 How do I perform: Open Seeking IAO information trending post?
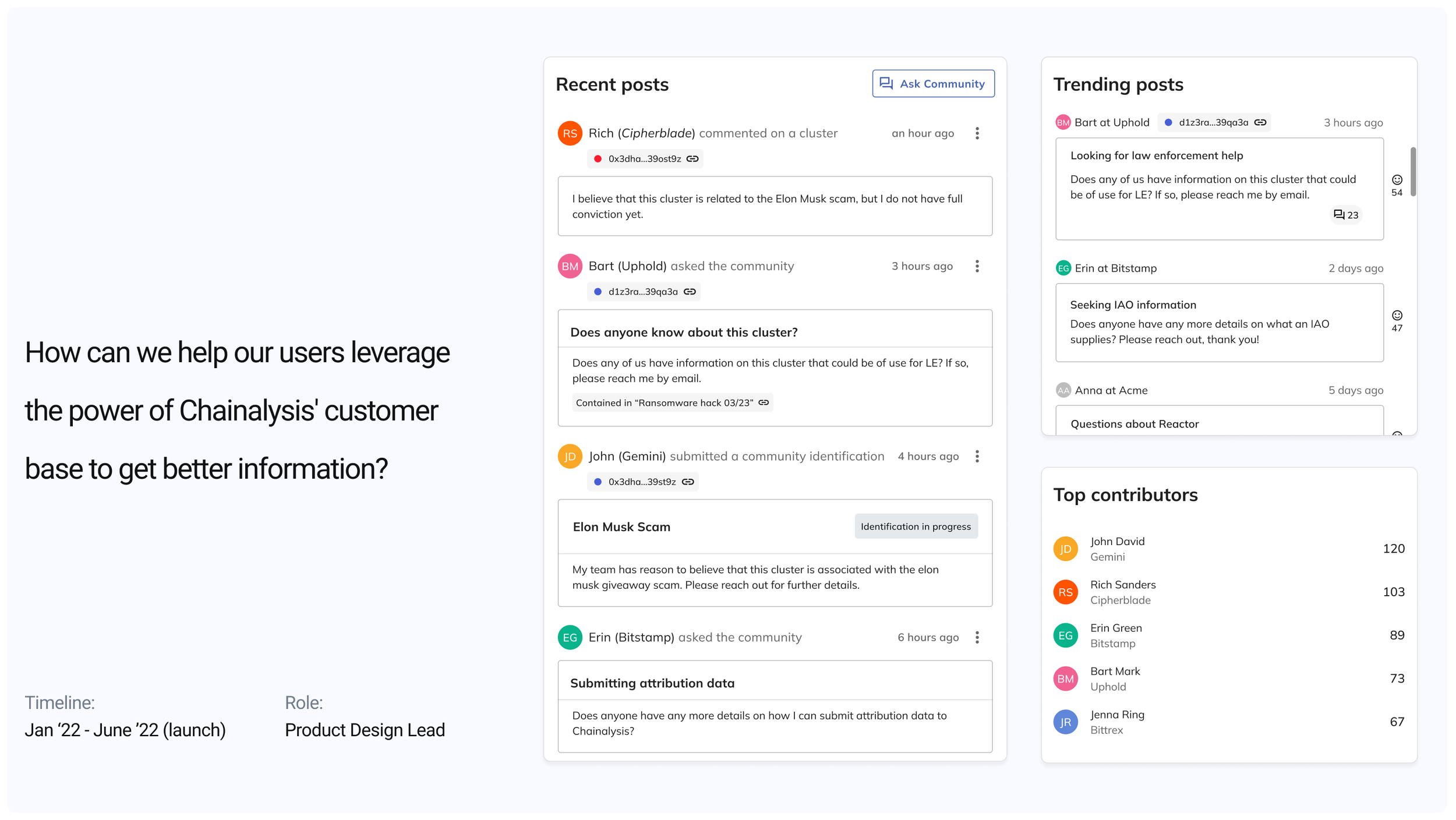point(1133,305)
